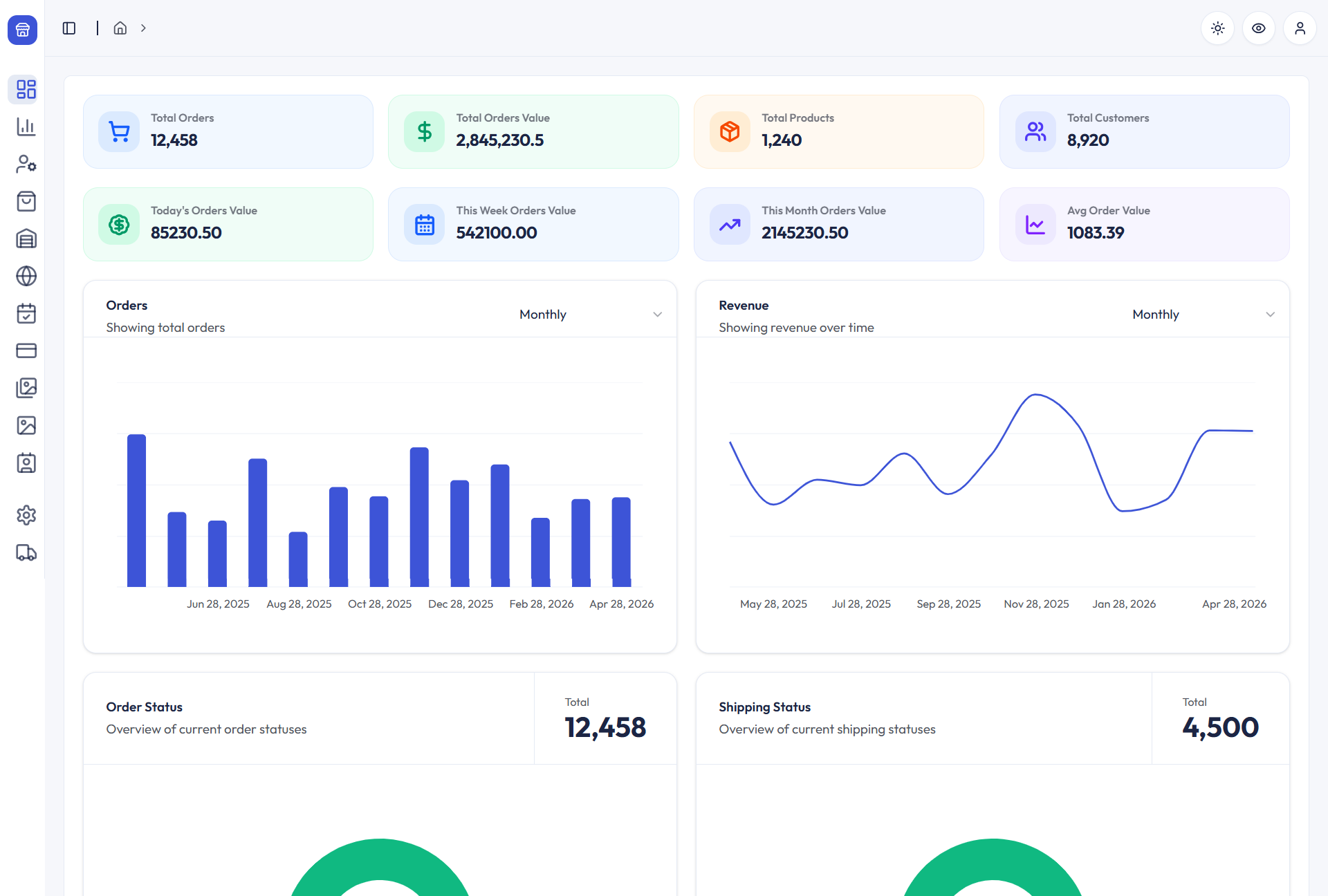Screen dimensions: 1328x896
Task: Click This Week Orders calendar icon
Action: pos(425,224)
